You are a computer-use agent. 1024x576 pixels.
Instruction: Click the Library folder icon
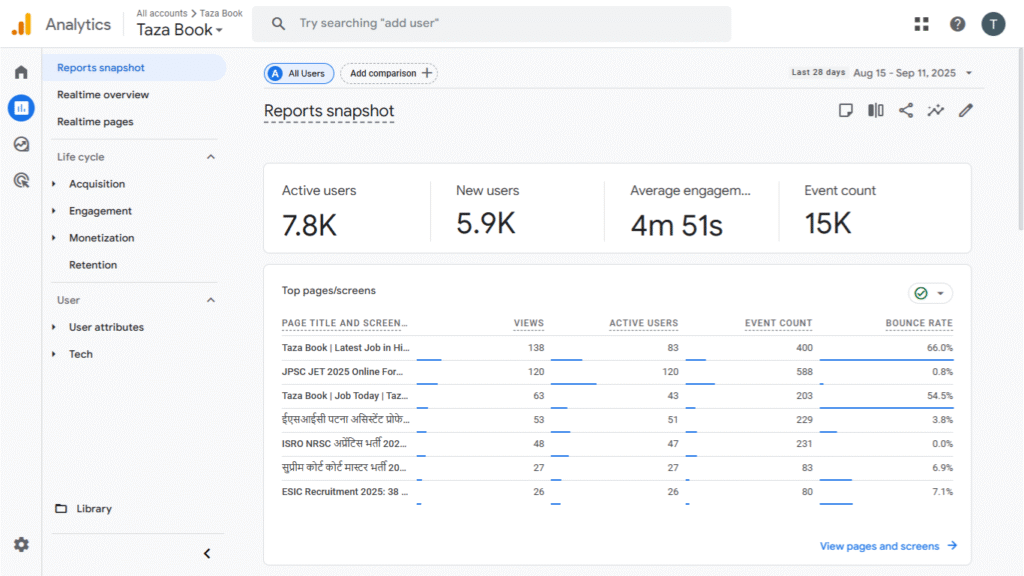coord(61,509)
